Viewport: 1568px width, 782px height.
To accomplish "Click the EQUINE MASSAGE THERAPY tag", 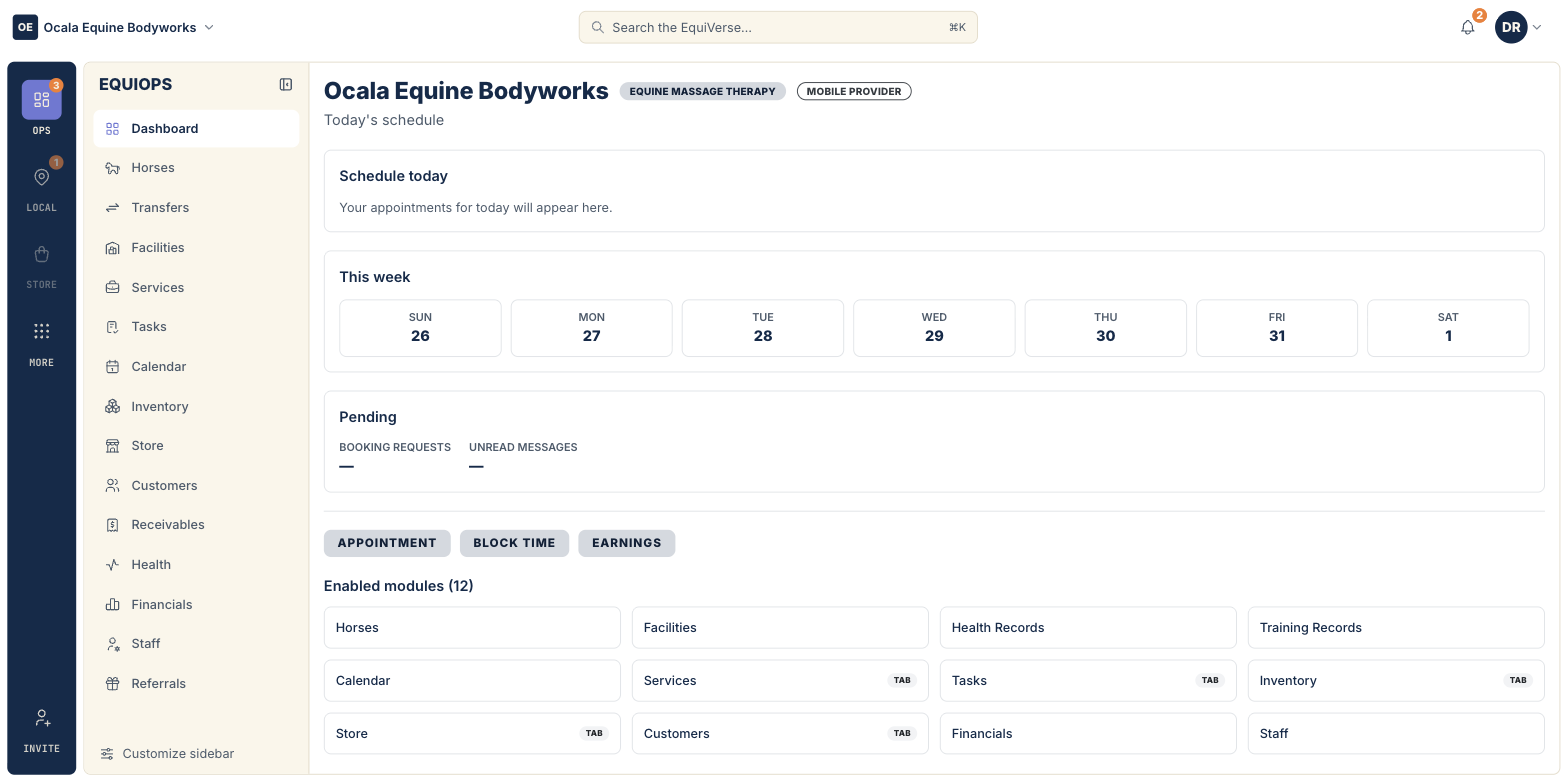I will coord(703,91).
